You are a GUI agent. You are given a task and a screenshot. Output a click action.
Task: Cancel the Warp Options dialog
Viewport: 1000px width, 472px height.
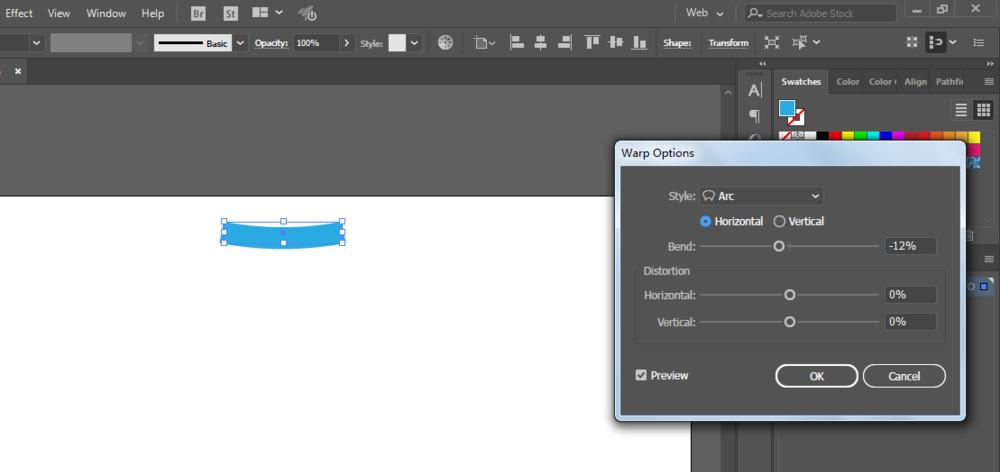(904, 376)
